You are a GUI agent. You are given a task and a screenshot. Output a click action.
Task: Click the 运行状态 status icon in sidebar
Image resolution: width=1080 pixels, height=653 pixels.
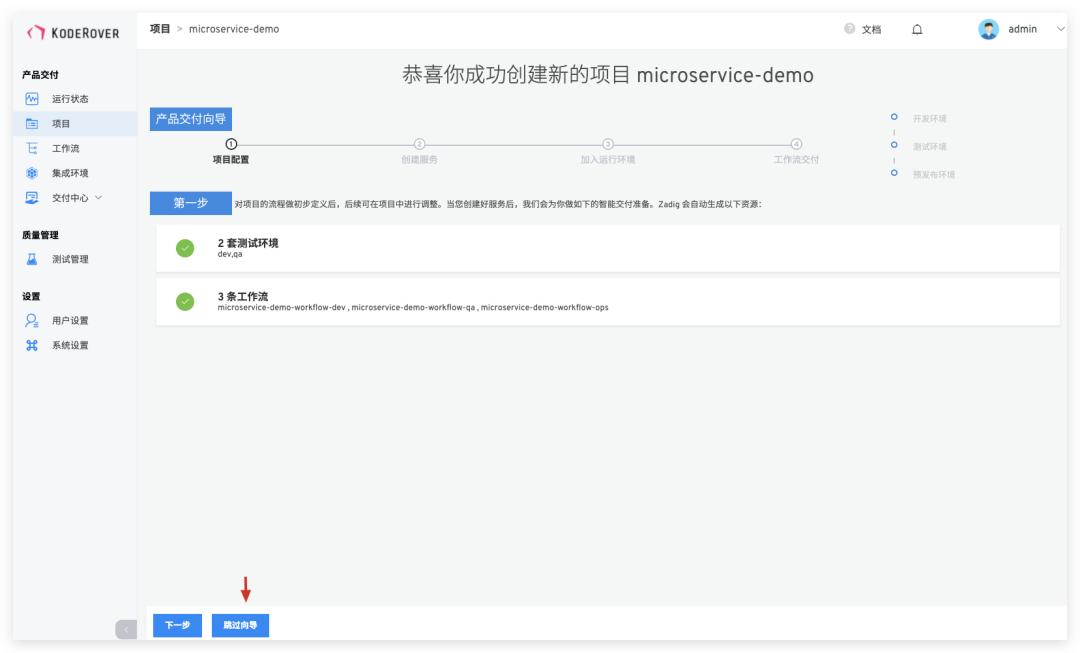click(x=32, y=99)
